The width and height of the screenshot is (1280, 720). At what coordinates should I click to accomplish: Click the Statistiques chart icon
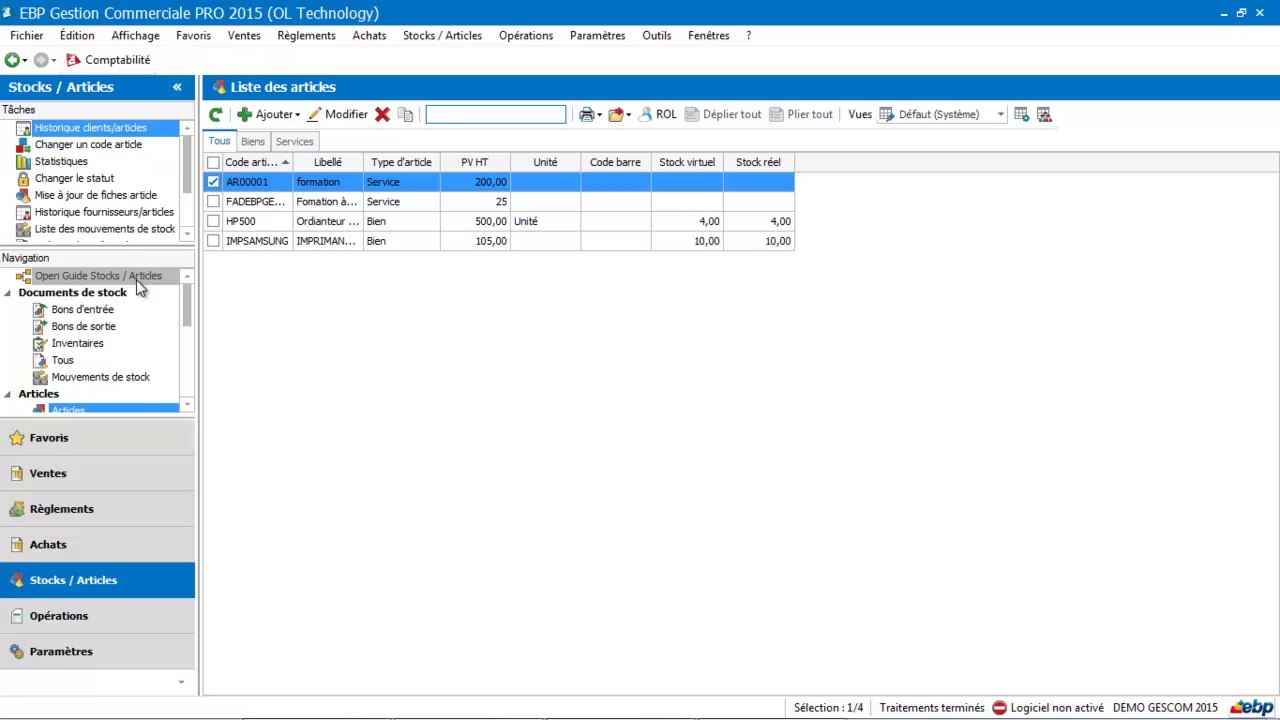23,162
